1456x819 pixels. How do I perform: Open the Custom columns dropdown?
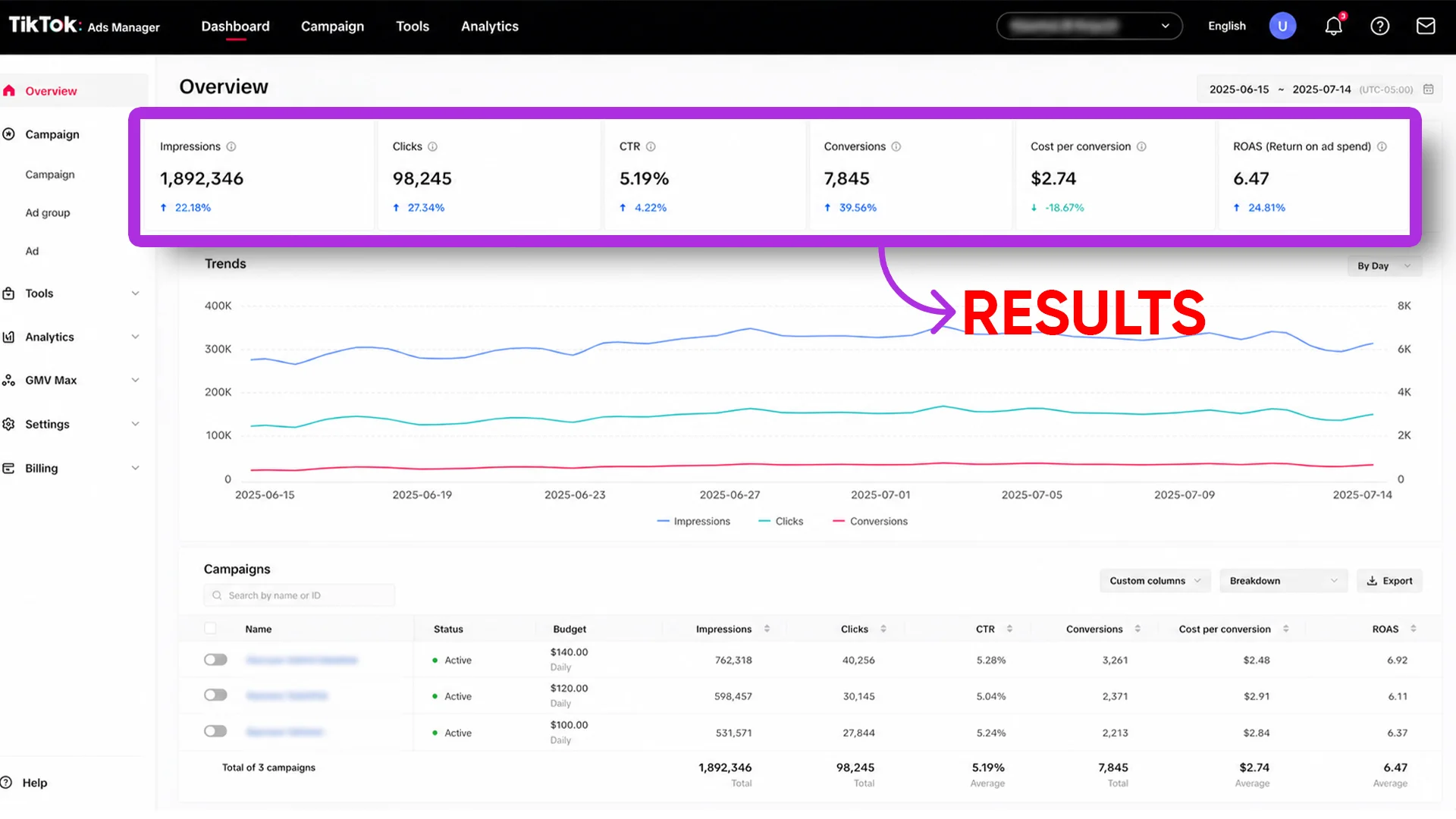tap(1155, 581)
